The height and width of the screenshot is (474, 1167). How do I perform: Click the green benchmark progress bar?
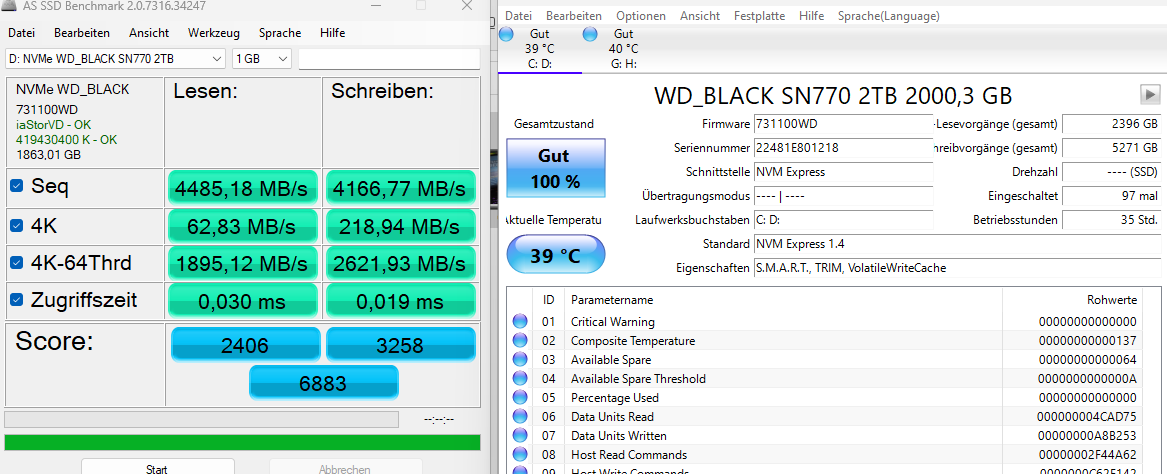(x=242, y=443)
